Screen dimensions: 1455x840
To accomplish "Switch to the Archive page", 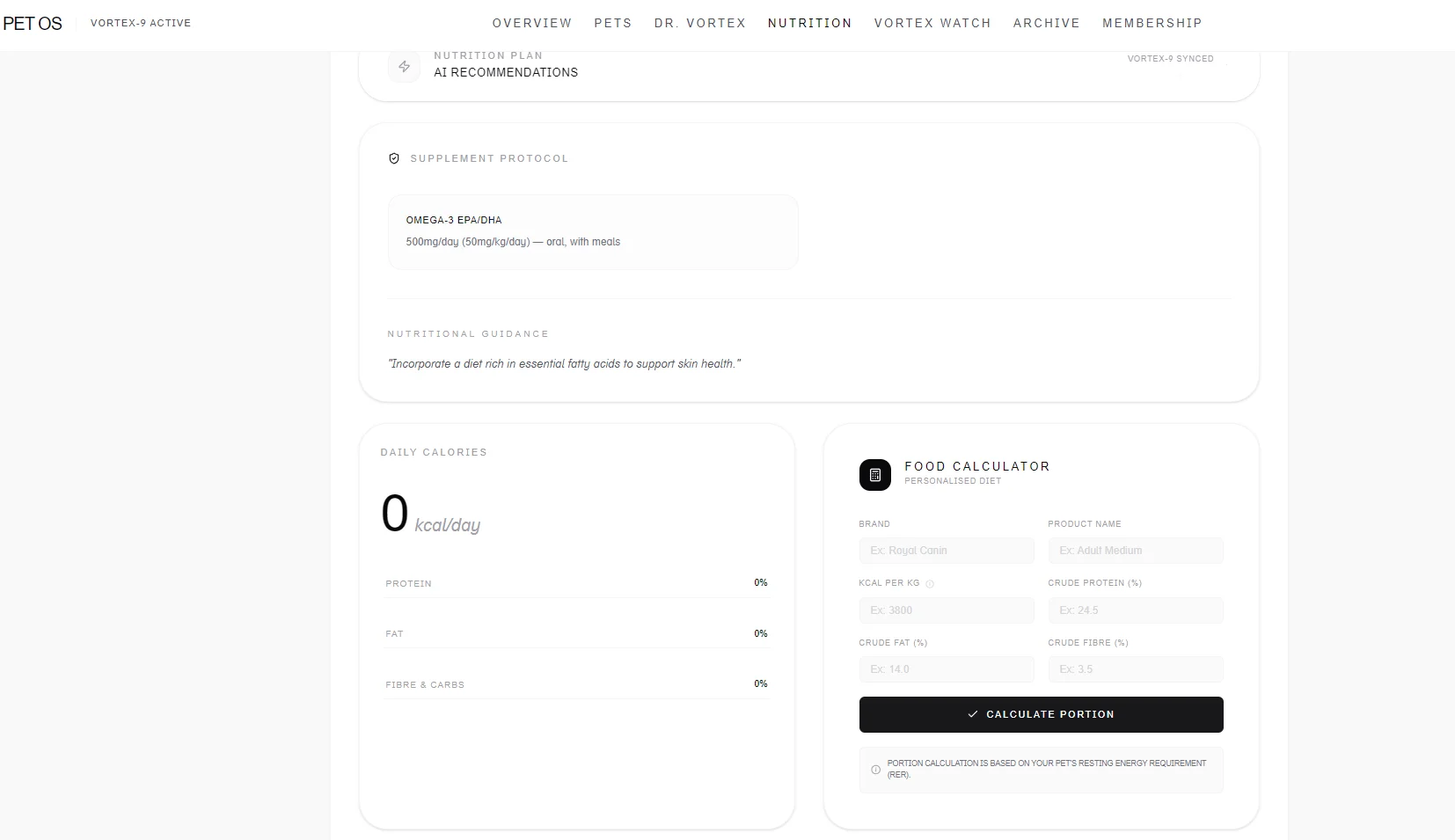I will (x=1047, y=23).
